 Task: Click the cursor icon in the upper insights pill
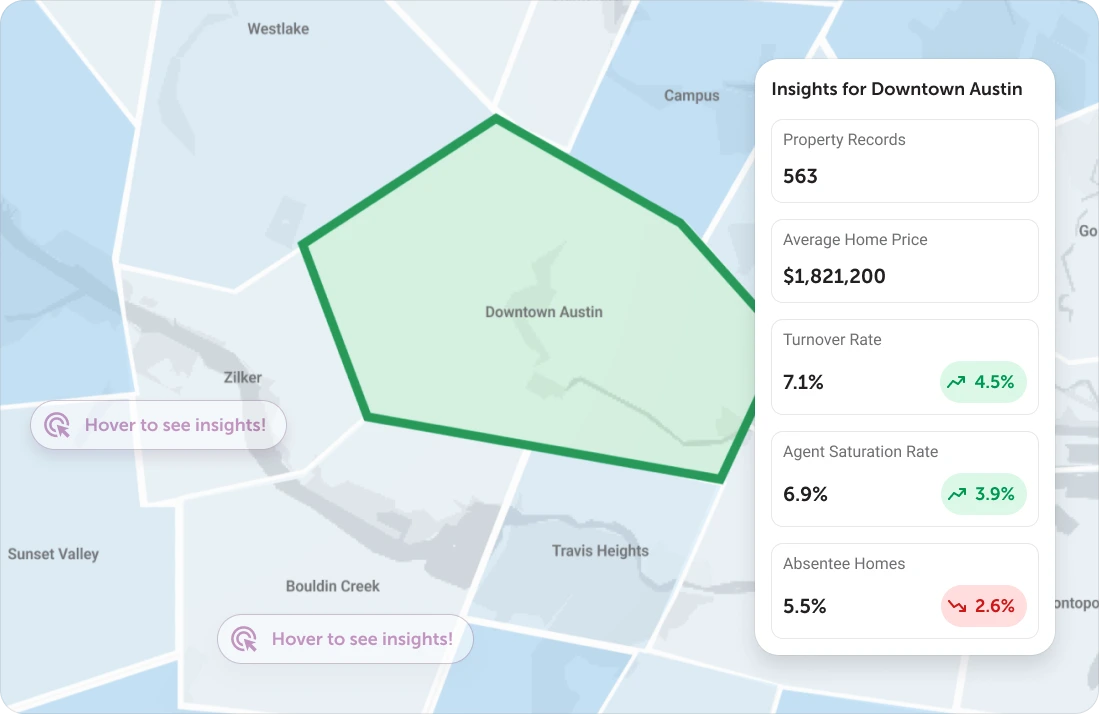point(57,425)
